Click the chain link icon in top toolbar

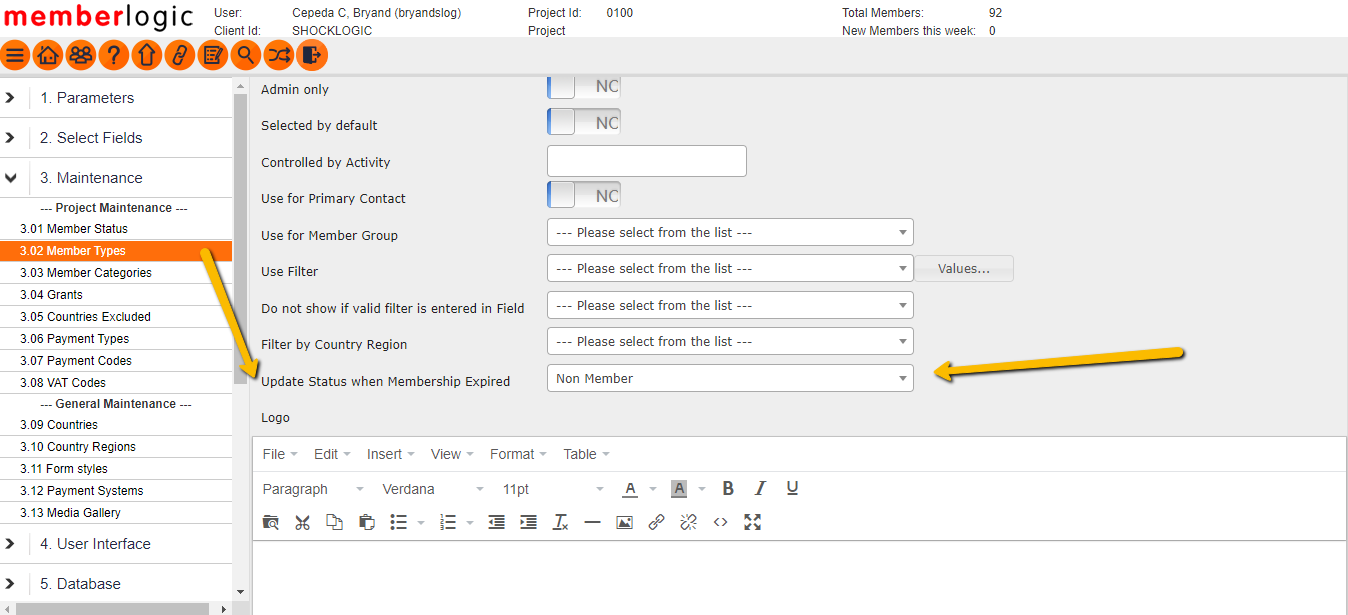(180, 55)
